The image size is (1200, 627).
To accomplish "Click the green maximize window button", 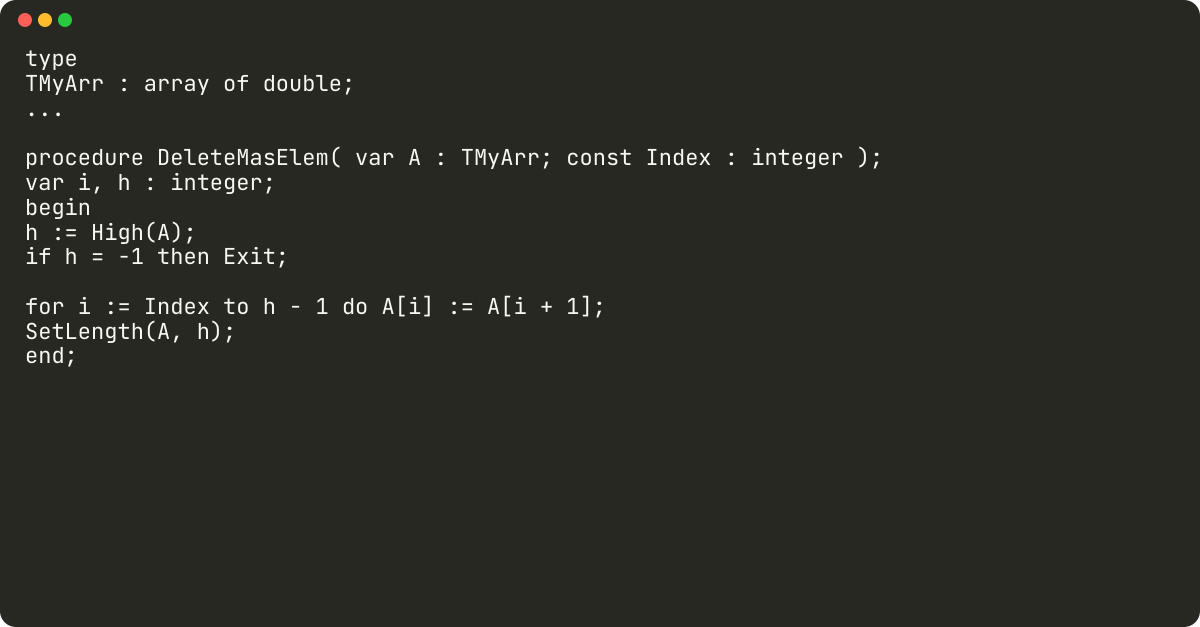I will tap(65, 20).
